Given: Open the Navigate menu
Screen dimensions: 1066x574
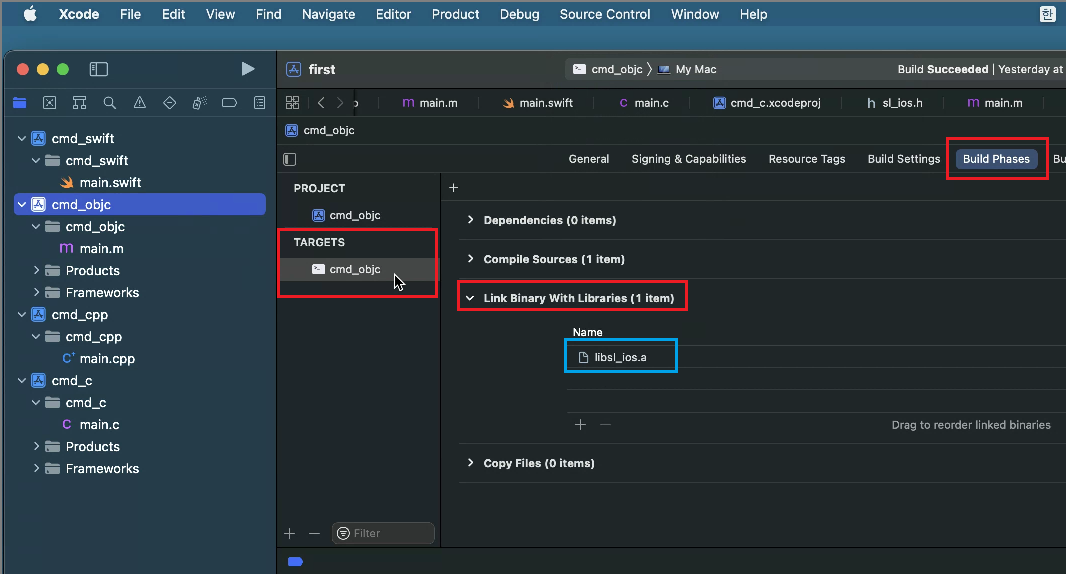Looking at the screenshot, I should (x=328, y=14).
